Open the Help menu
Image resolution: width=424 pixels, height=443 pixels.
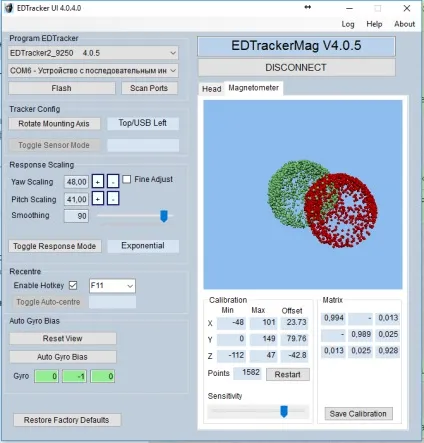(x=374, y=24)
